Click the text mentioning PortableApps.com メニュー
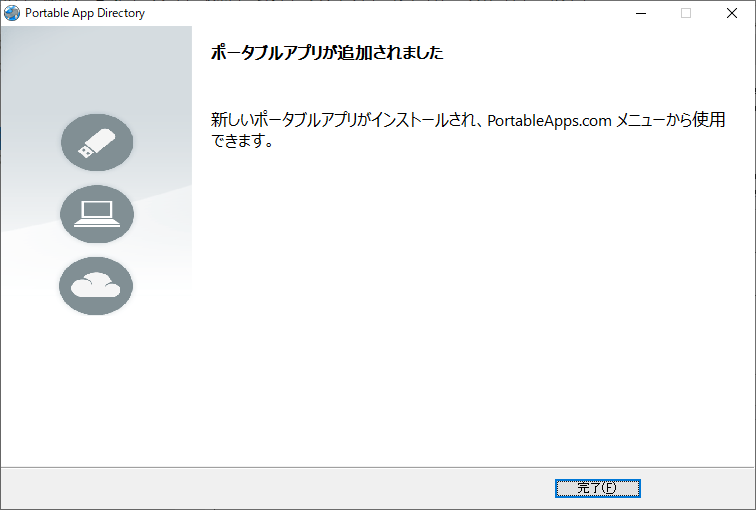Viewport: 756px width, 510px height. (x=468, y=130)
